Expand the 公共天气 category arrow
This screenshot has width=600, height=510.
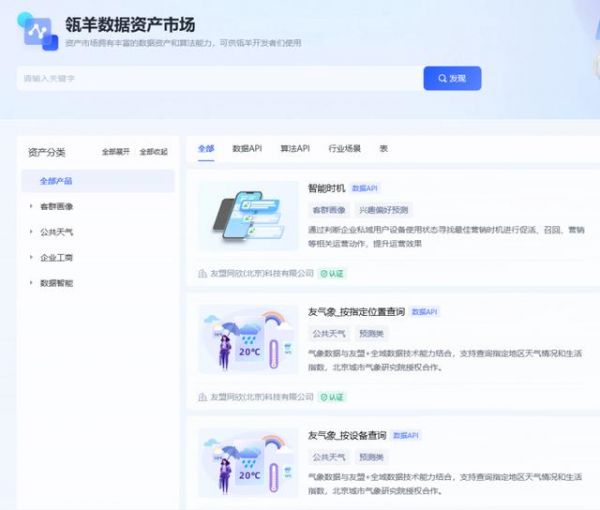pyautogui.click(x=31, y=232)
